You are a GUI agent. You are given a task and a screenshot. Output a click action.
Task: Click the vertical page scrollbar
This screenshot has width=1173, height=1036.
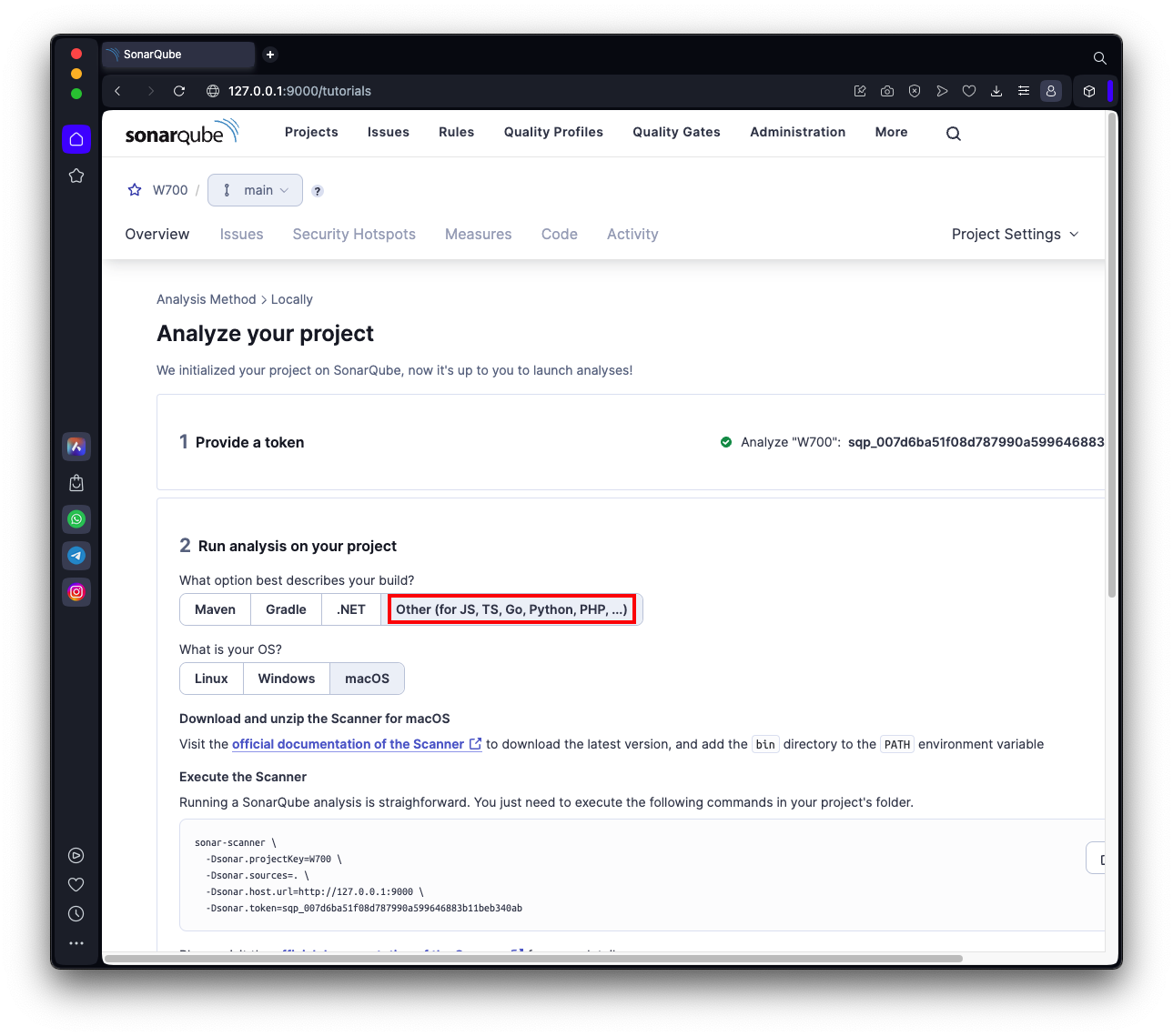(x=1111, y=355)
